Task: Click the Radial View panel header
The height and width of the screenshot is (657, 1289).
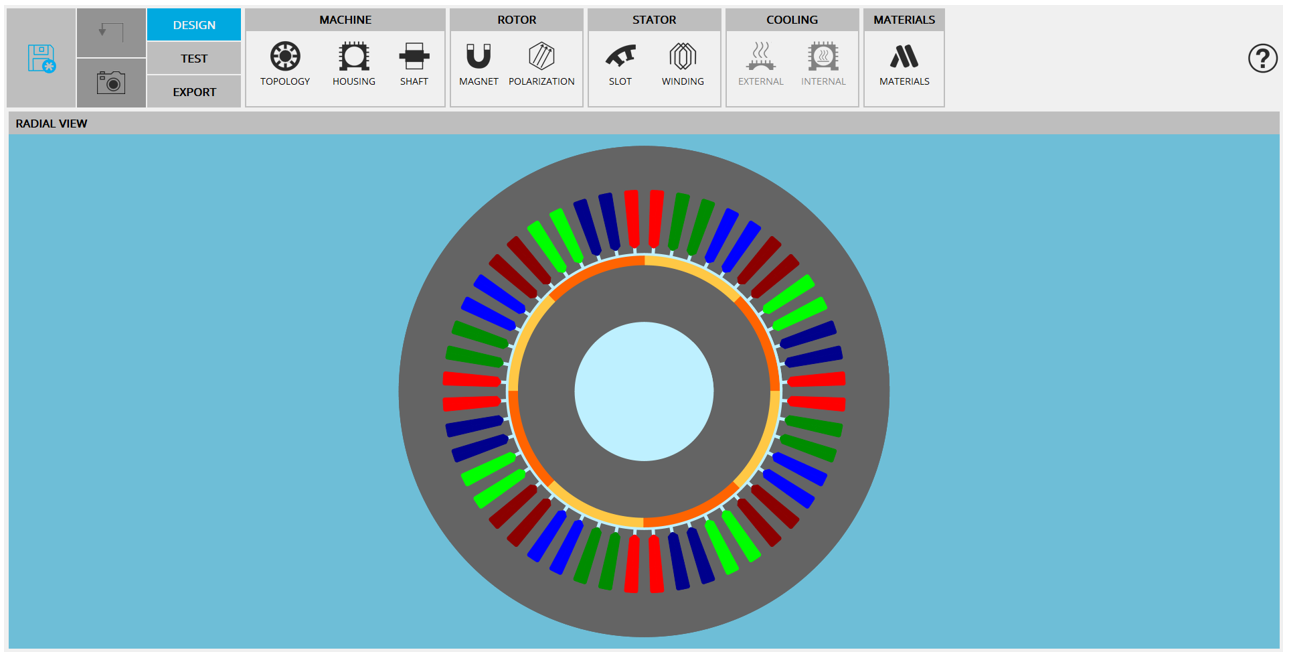Action: pos(52,124)
